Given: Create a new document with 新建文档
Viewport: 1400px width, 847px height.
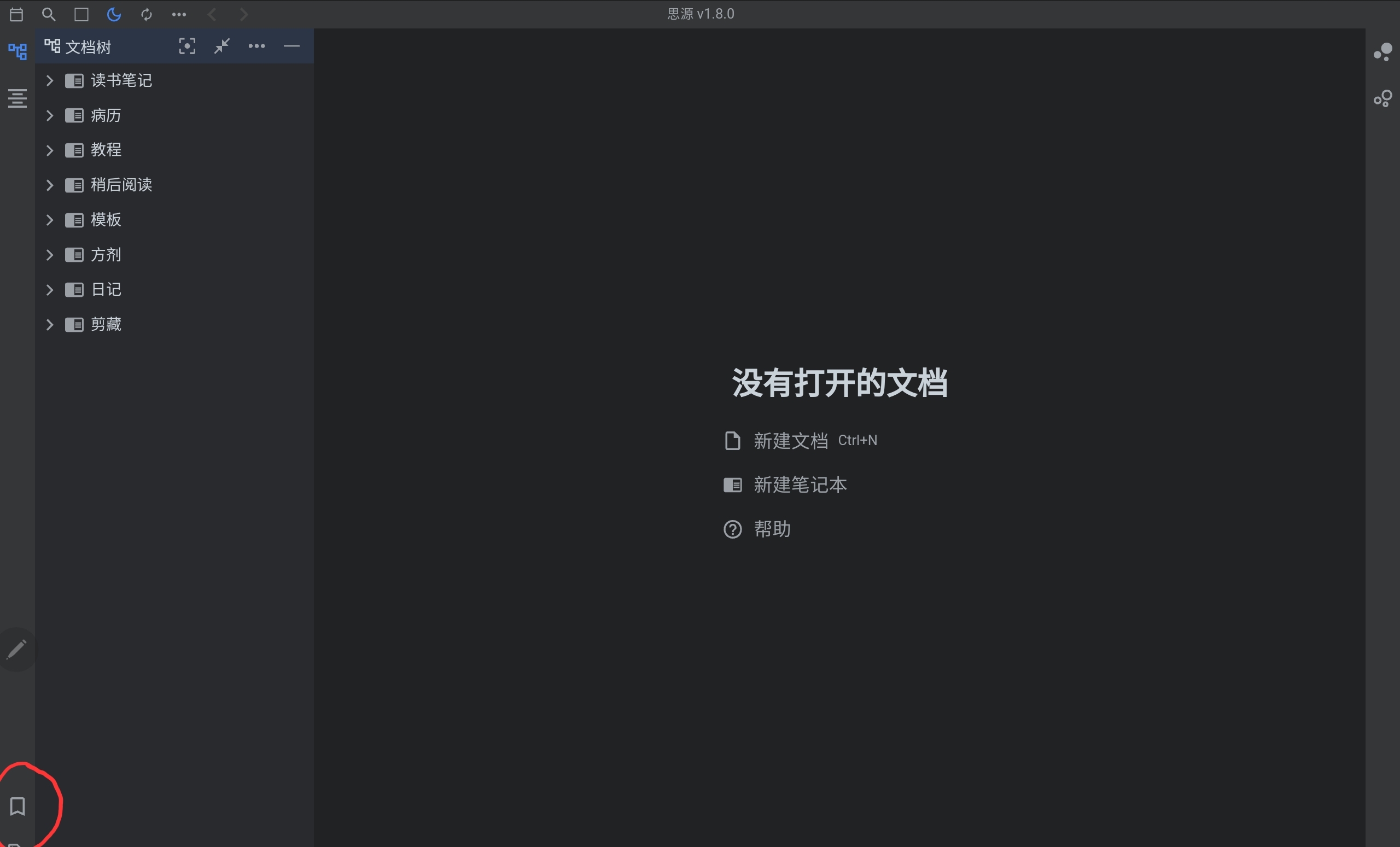Looking at the screenshot, I should point(790,440).
